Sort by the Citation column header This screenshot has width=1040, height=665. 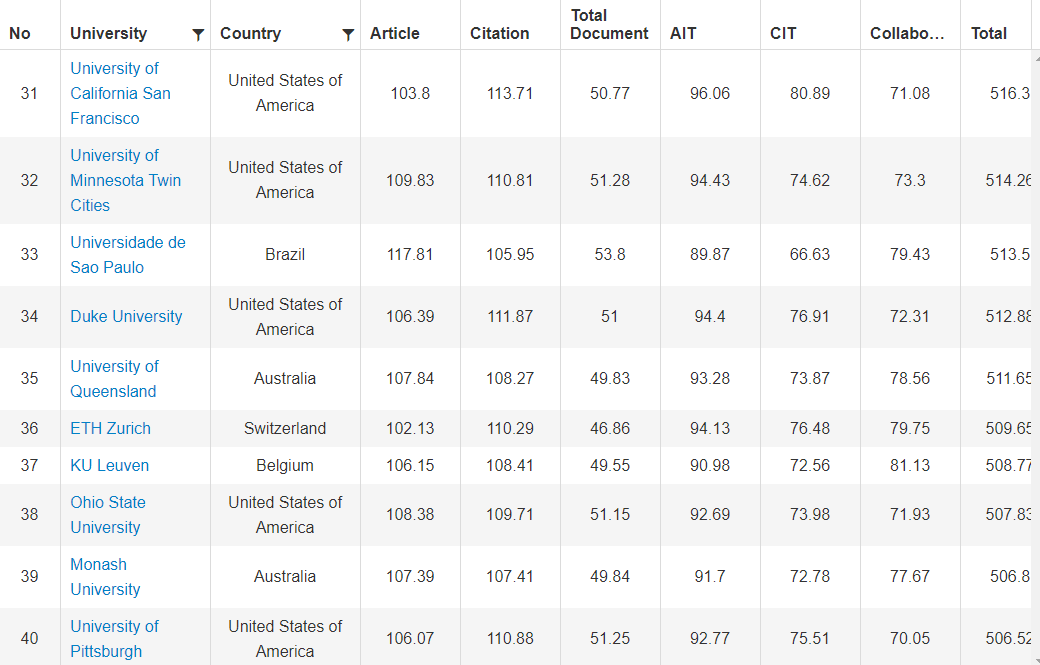(500, 33)
